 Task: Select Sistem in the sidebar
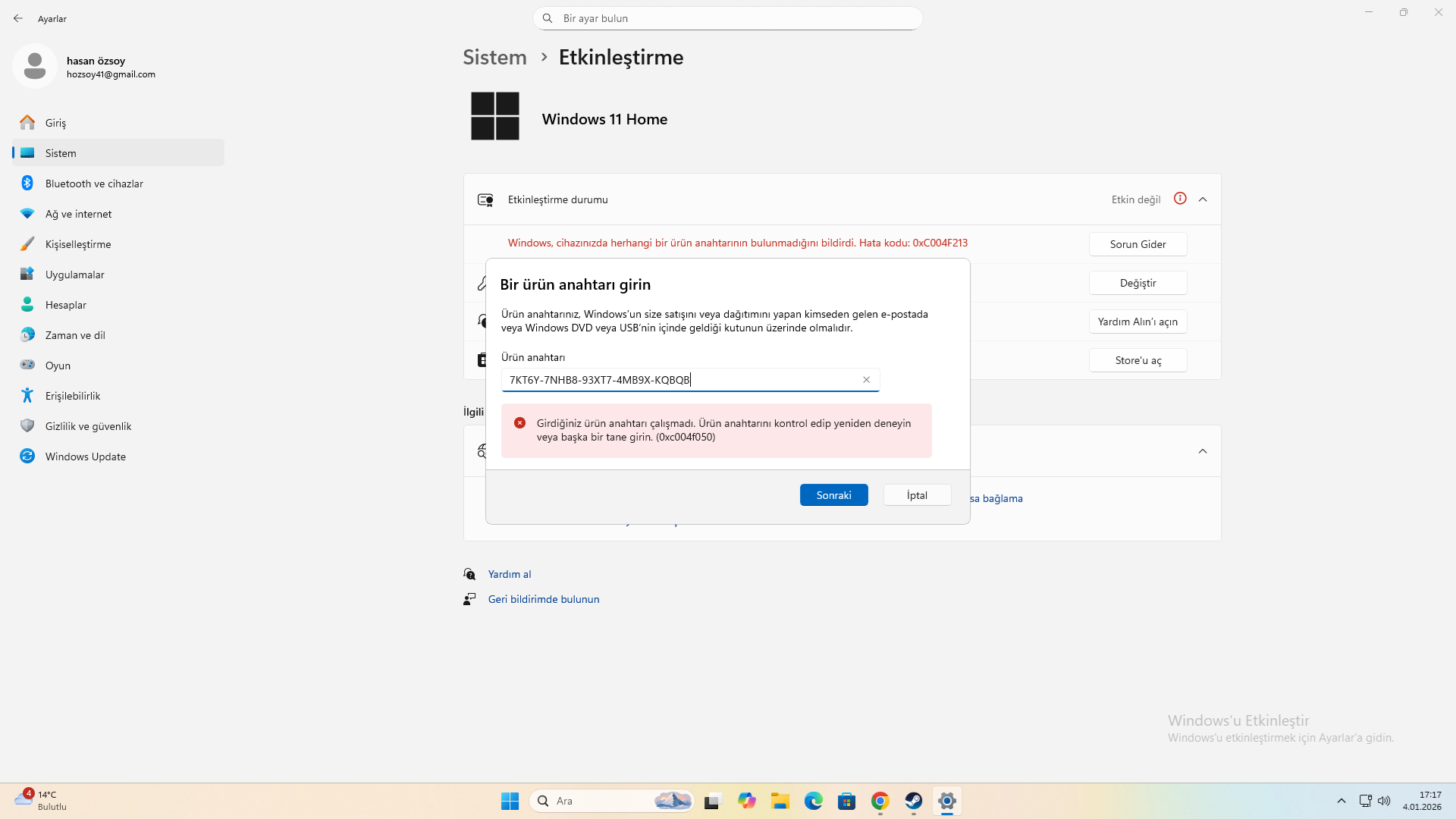118,152
